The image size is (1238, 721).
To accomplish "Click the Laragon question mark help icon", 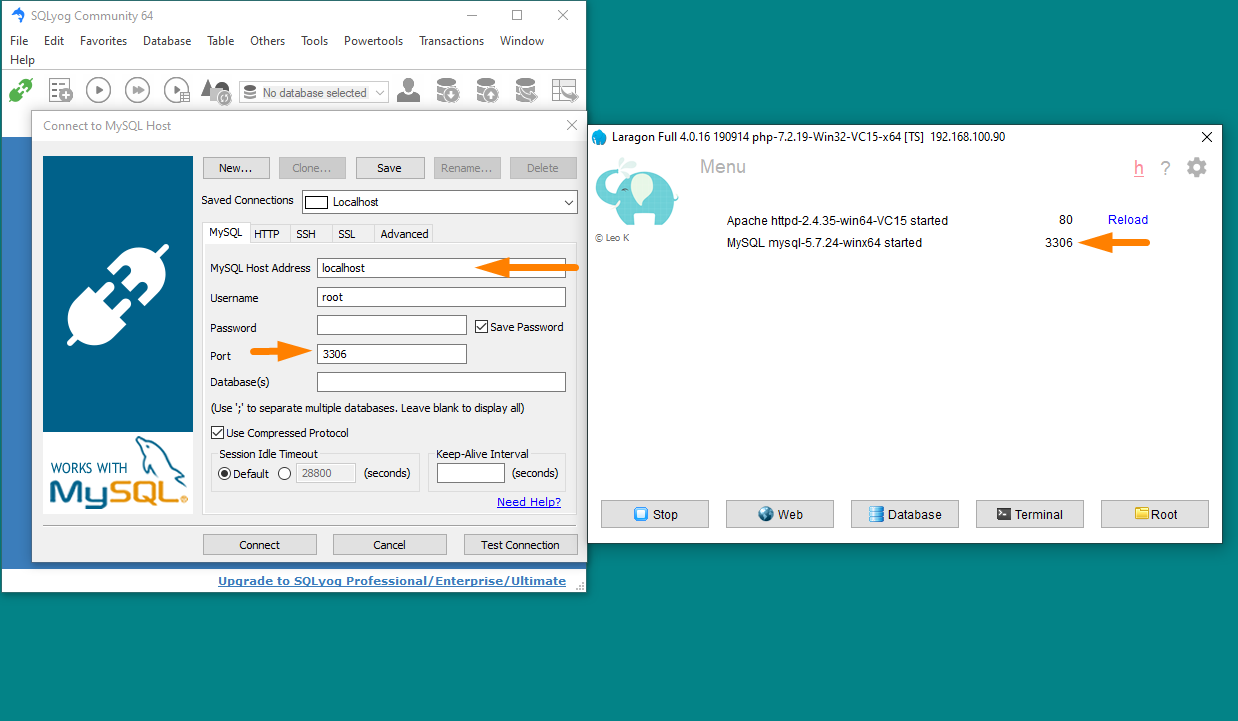I will [x=1165, y=168].
